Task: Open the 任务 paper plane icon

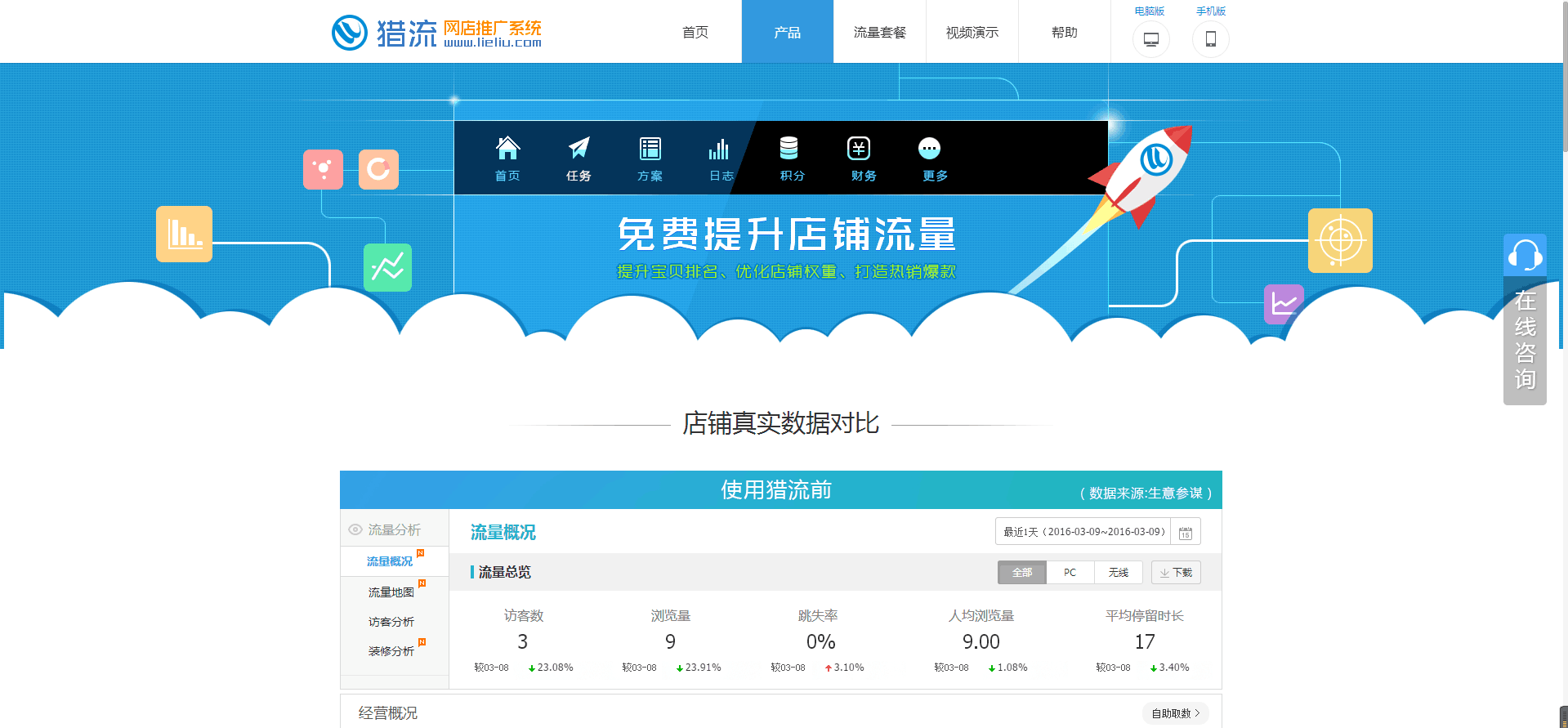Action: click(579, 148)
